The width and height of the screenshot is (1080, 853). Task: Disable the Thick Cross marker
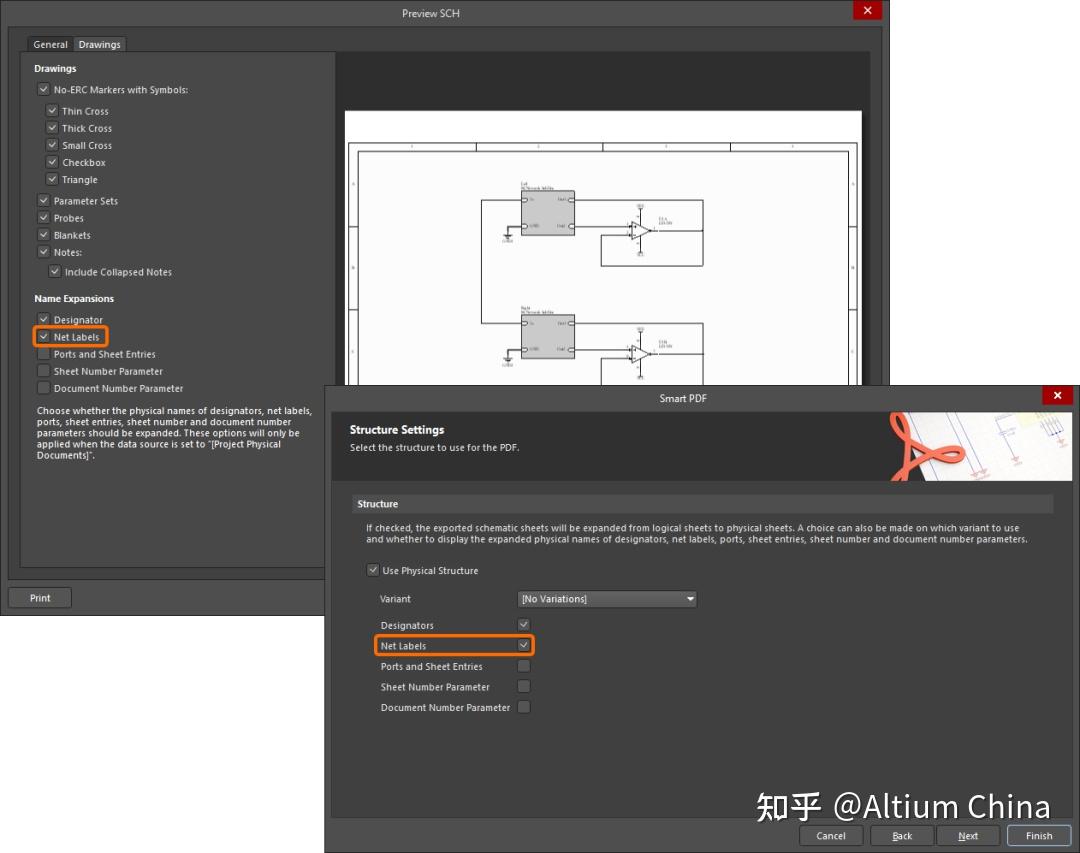(x=53, y=128)
